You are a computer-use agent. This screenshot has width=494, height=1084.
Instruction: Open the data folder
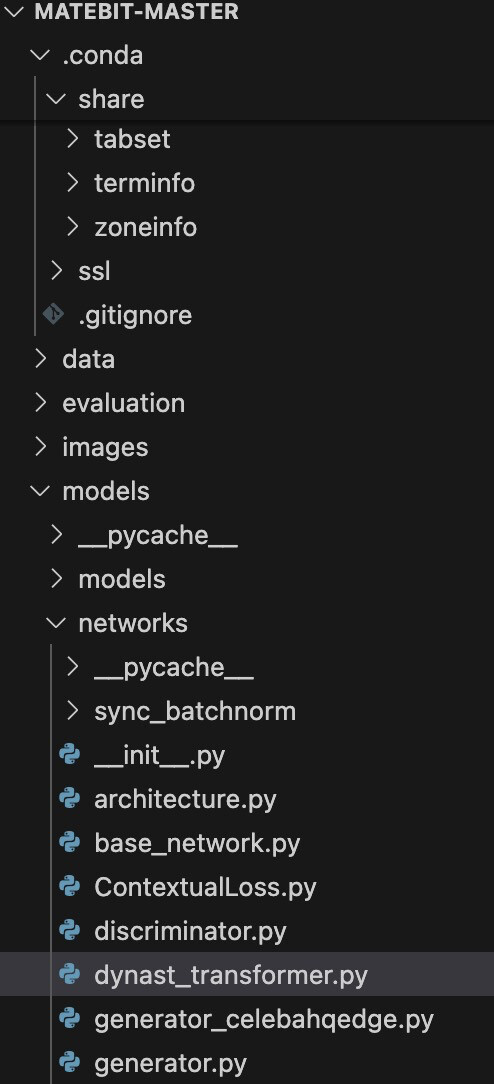point(88,359)
